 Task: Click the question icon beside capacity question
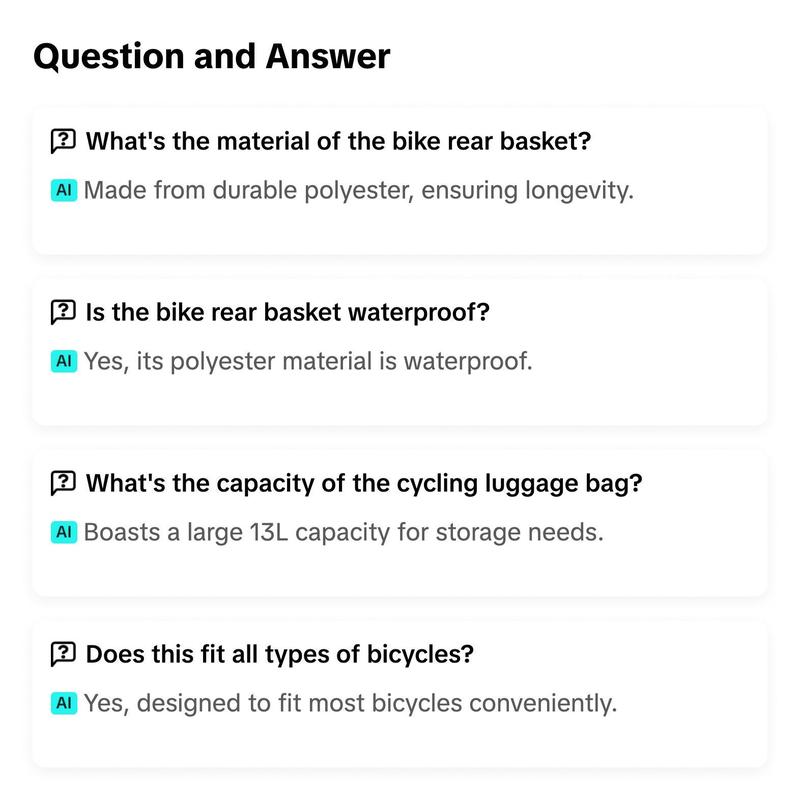[63, 483]
